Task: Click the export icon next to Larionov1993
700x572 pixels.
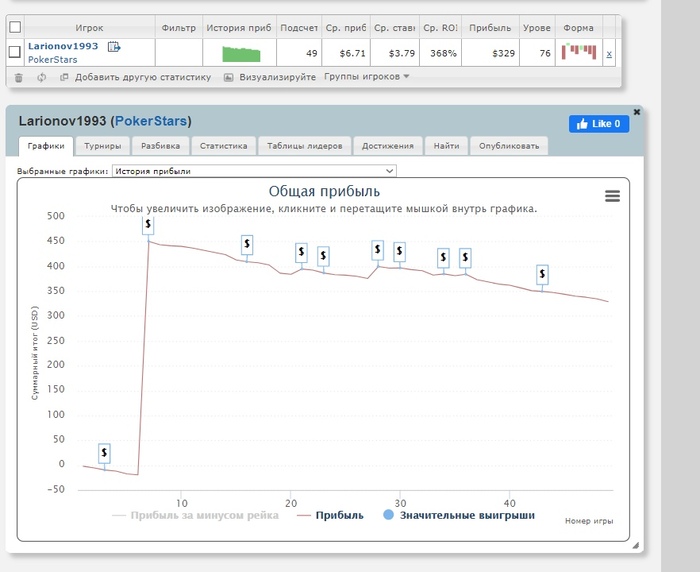Action: click(114, 46)
